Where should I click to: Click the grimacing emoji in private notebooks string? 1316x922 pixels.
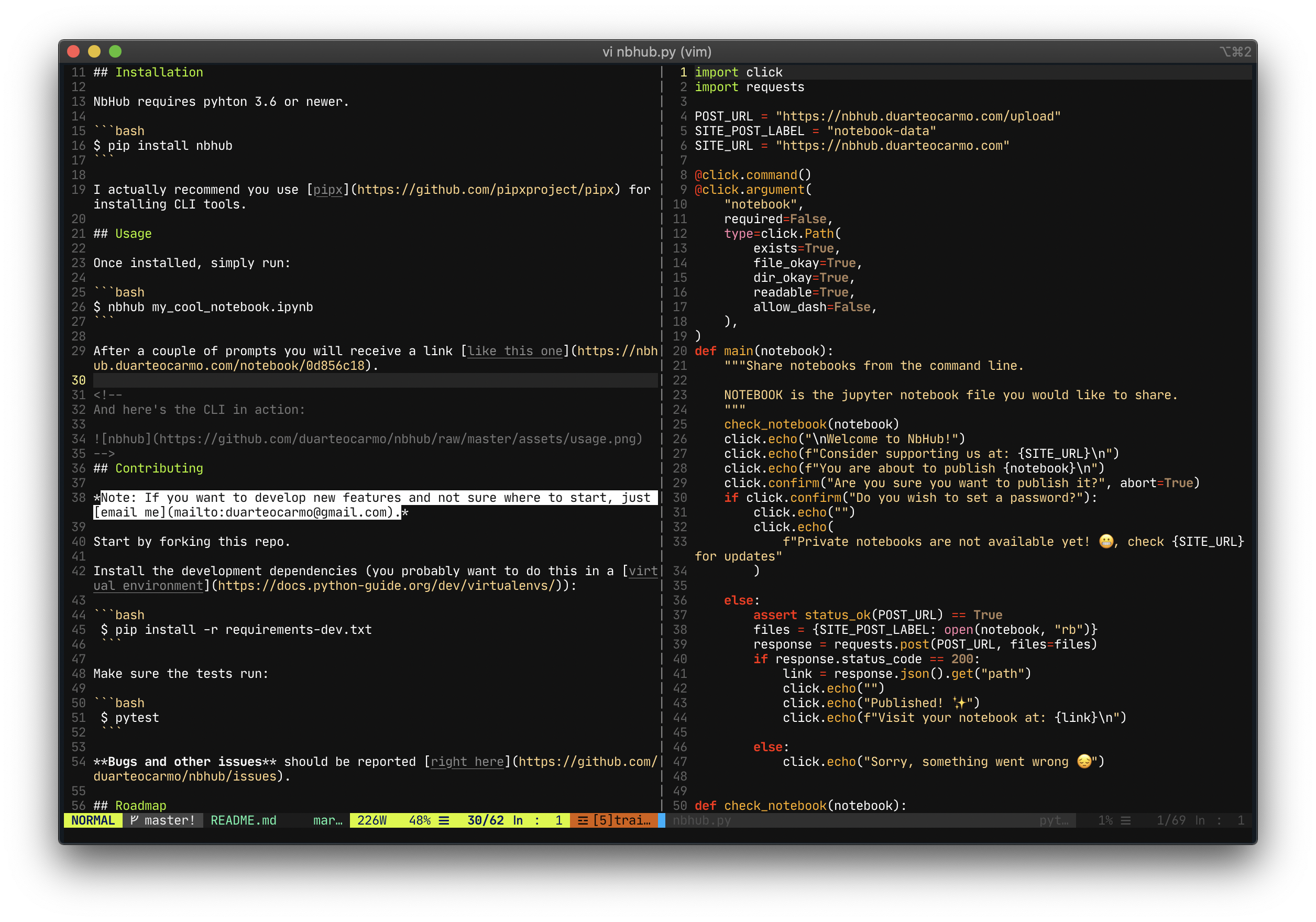tap(1106, 541)
